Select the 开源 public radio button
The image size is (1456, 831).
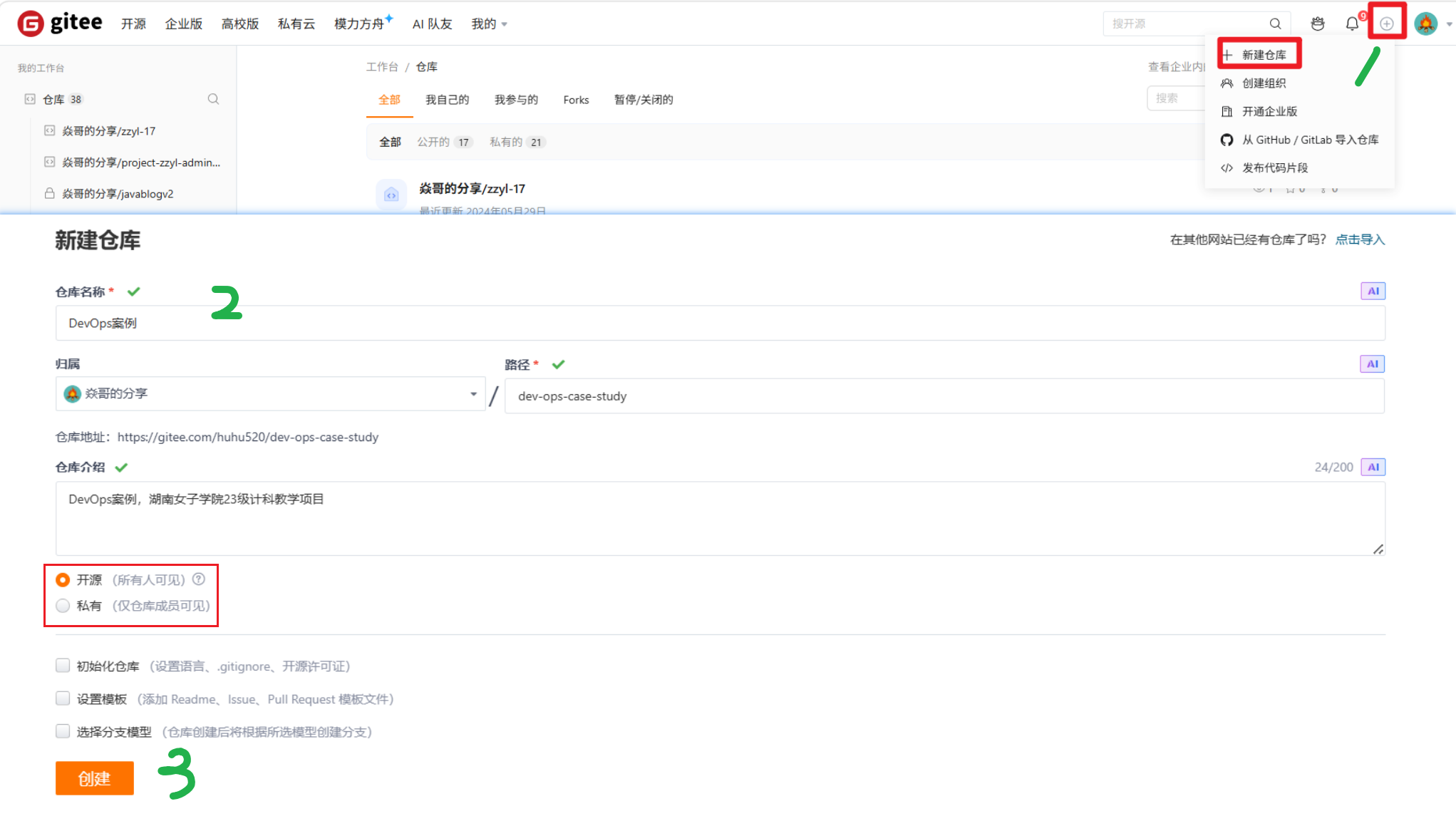pos(63,580)
